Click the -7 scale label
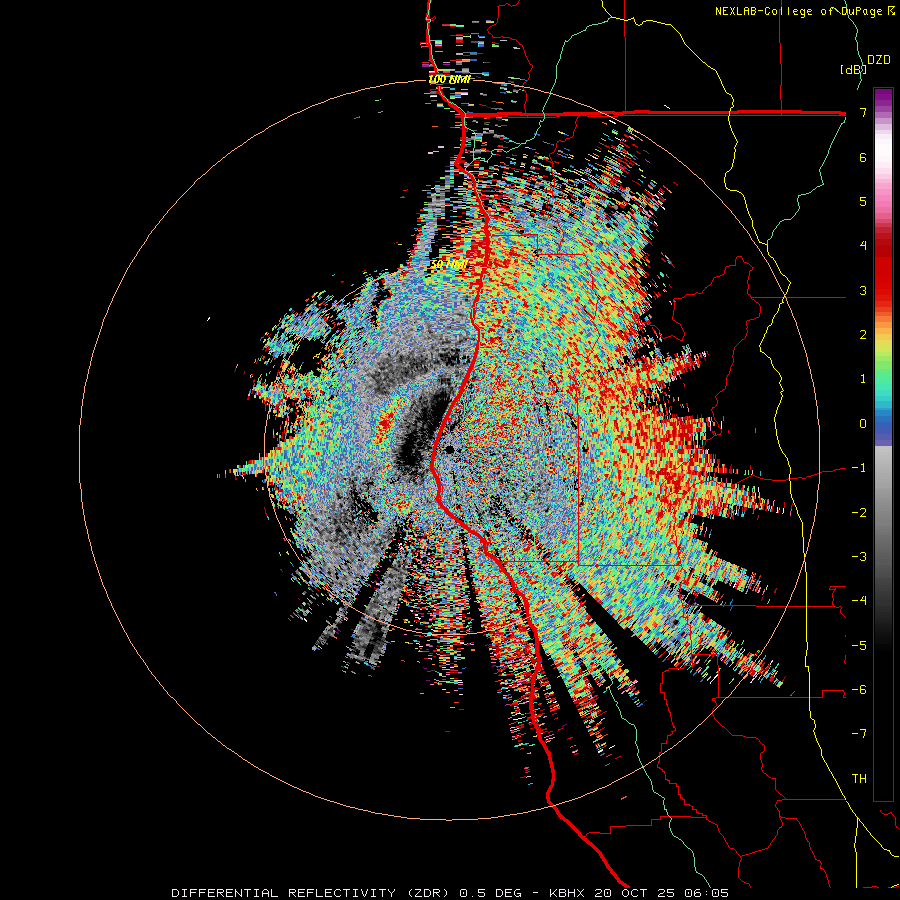900x900 pixels. 859,734
